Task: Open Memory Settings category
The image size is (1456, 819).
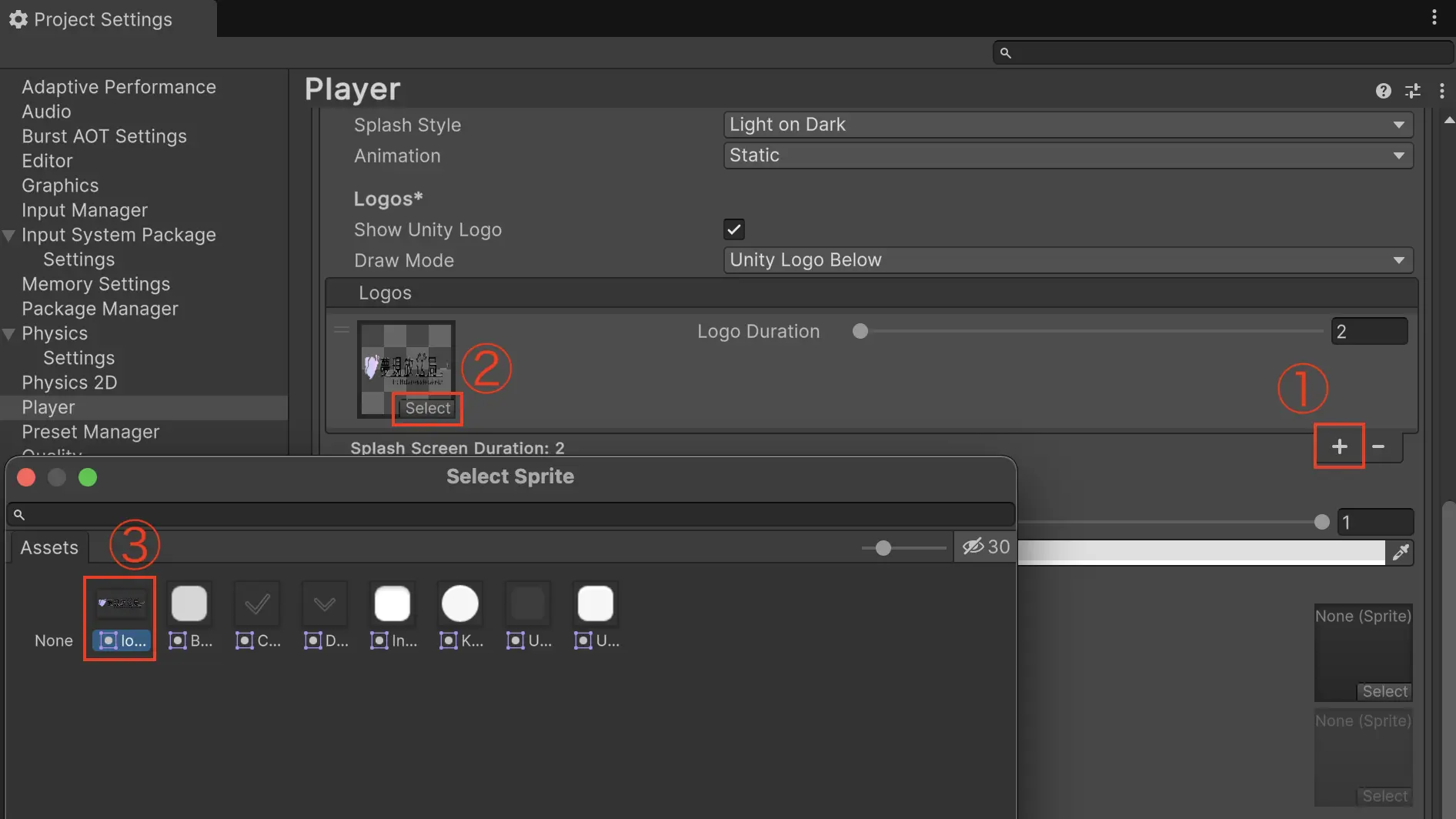Action: (x=95, y=284)
